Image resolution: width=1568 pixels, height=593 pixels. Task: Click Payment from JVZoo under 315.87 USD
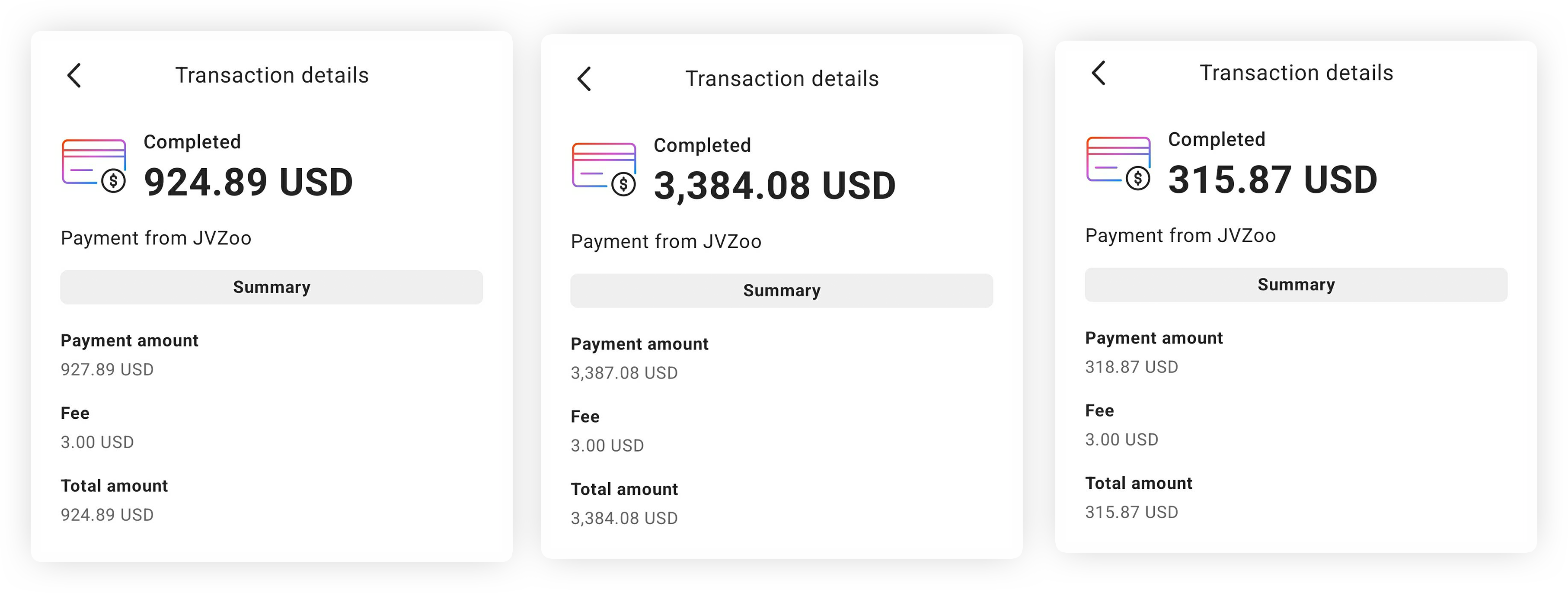point(1180,236)
